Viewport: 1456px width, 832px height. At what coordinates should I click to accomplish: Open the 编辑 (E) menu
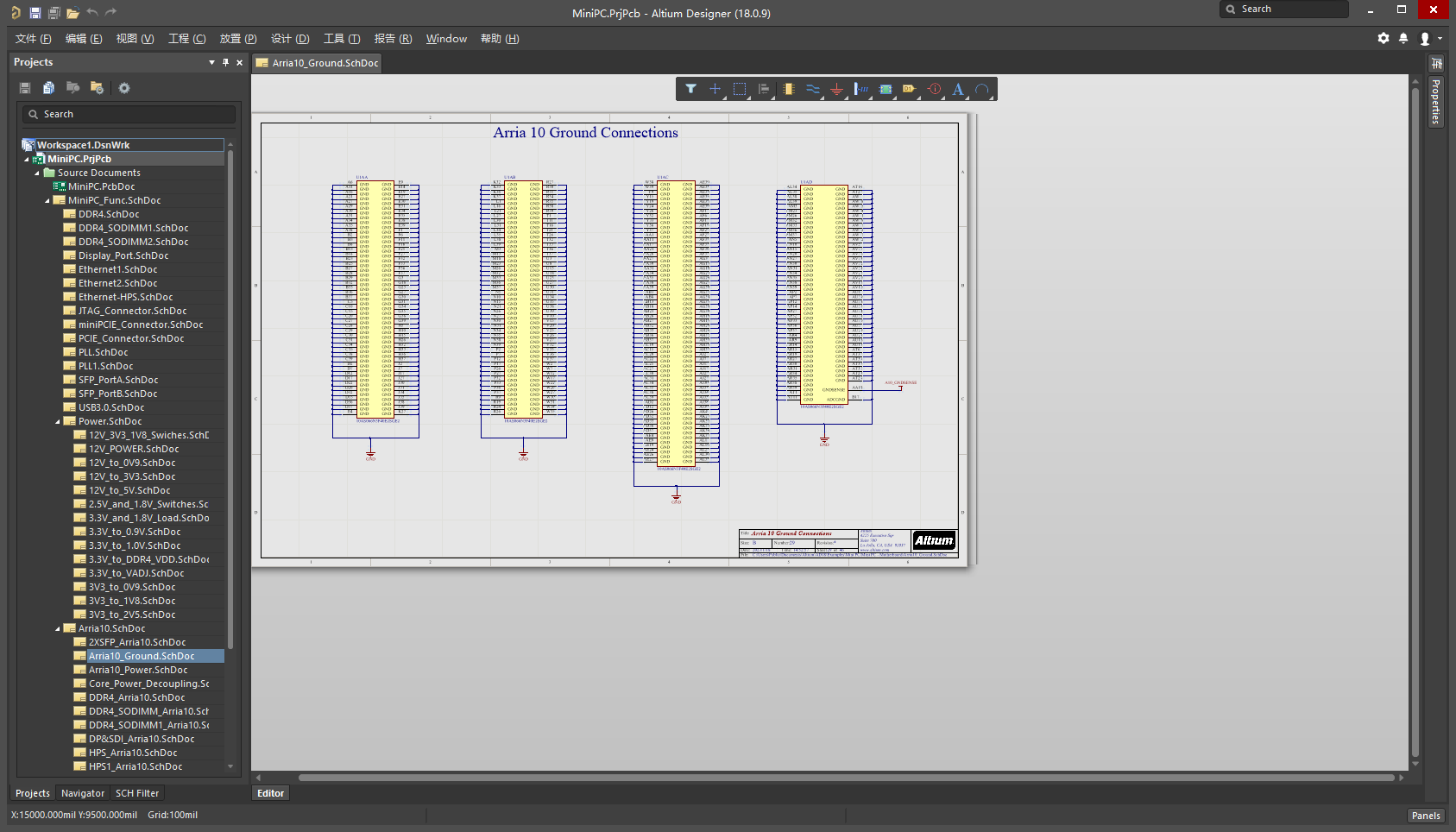pyautogui.click(x=84, y=39)
